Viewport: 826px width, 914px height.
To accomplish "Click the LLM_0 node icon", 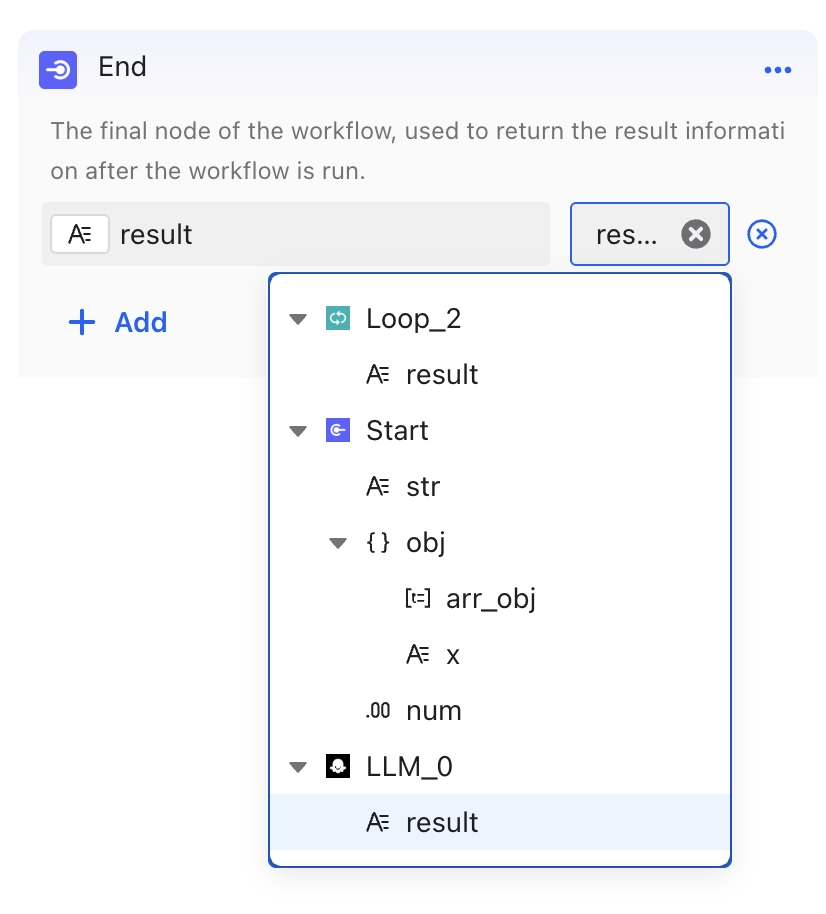I will tap(338, 767).
